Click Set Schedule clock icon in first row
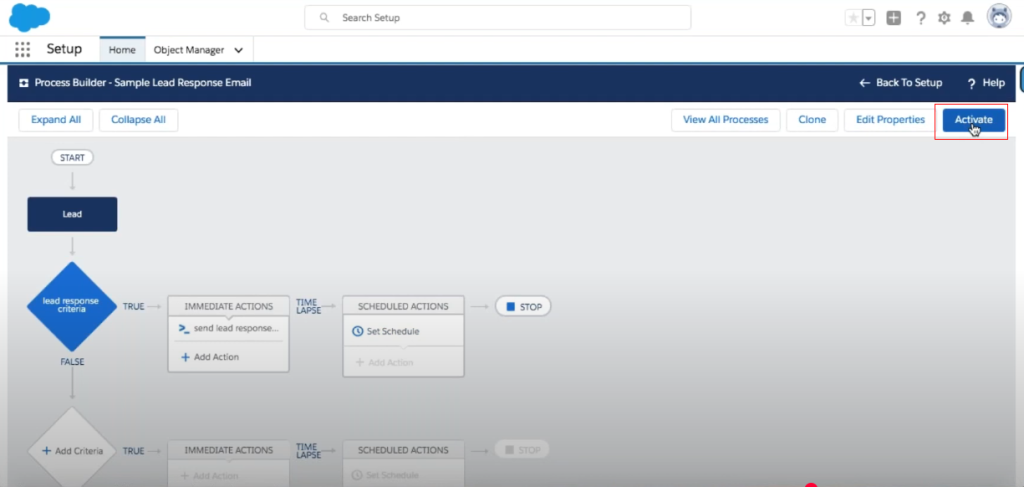 click(358, 332)
